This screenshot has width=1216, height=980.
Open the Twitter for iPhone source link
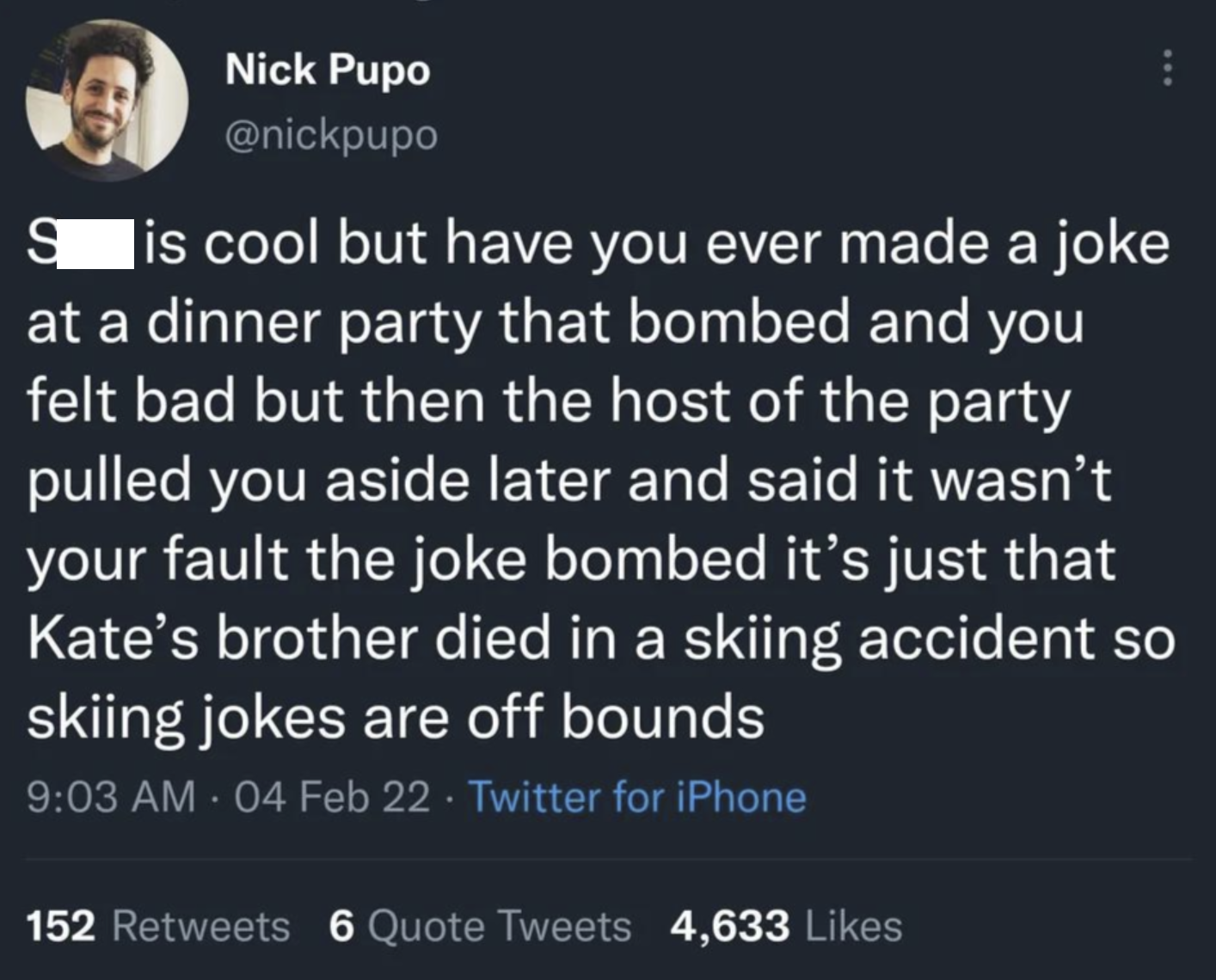point(637,797)
